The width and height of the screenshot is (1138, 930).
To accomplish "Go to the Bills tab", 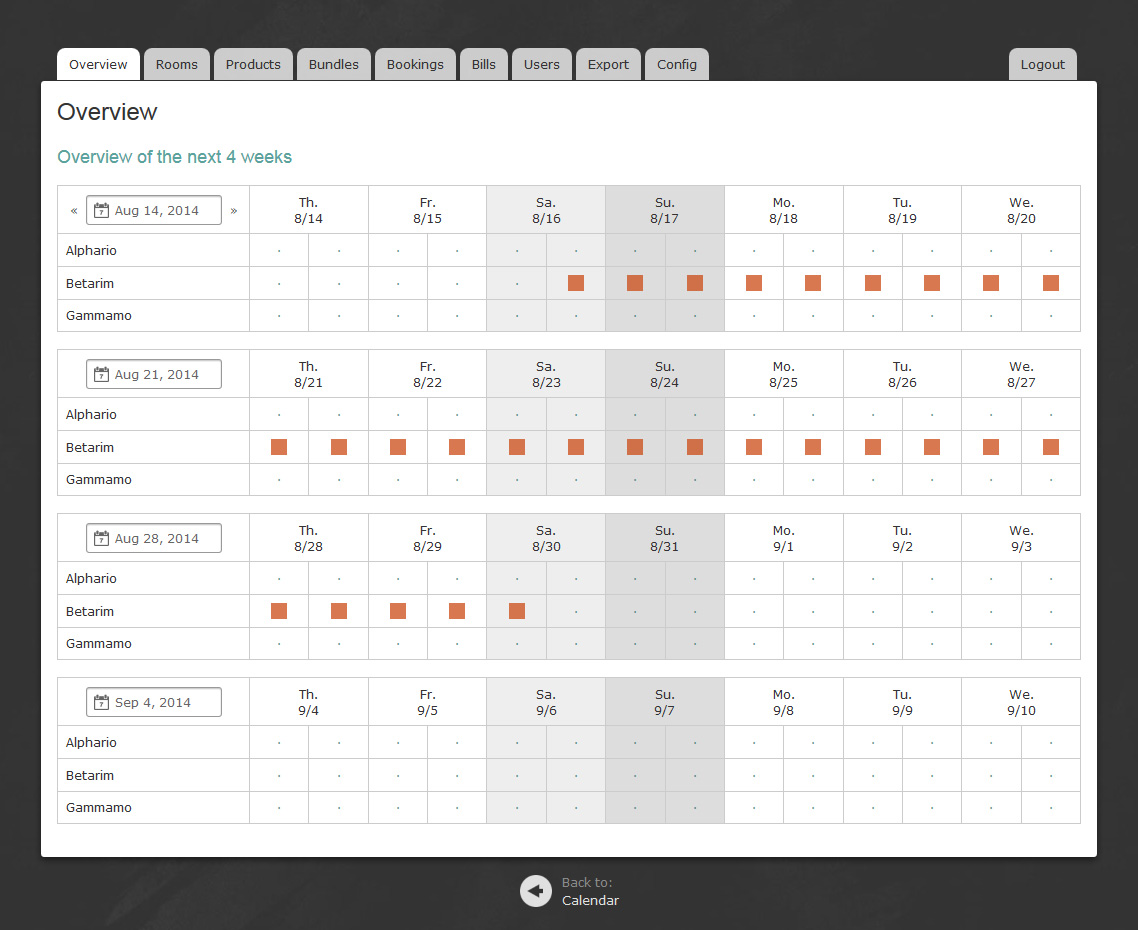I will [x=484, y=65].
